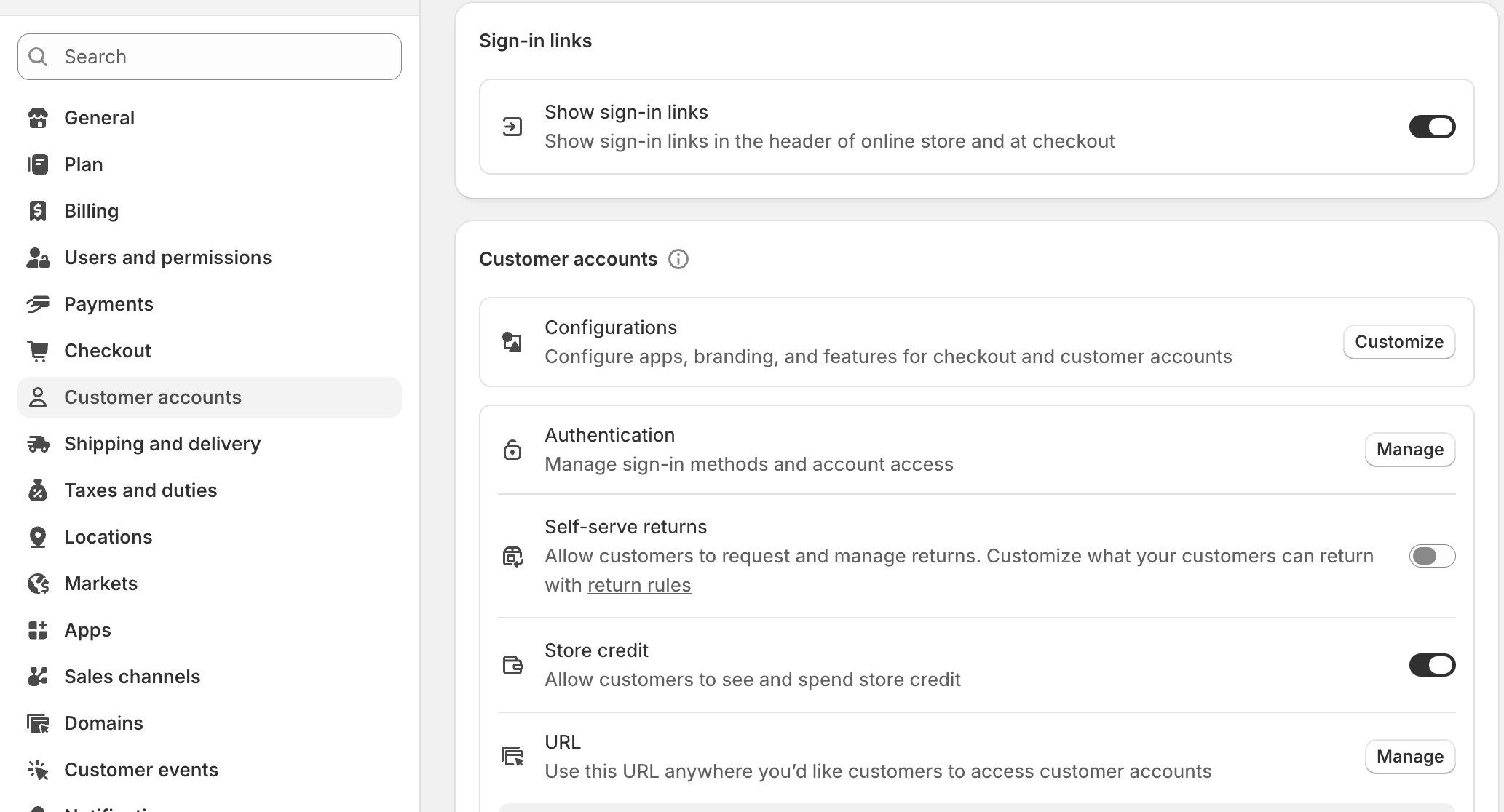Viewport: 1504px width, 812px height.
Task: Click the Domains icon in sidebar
Action: (x=38, y=723)
